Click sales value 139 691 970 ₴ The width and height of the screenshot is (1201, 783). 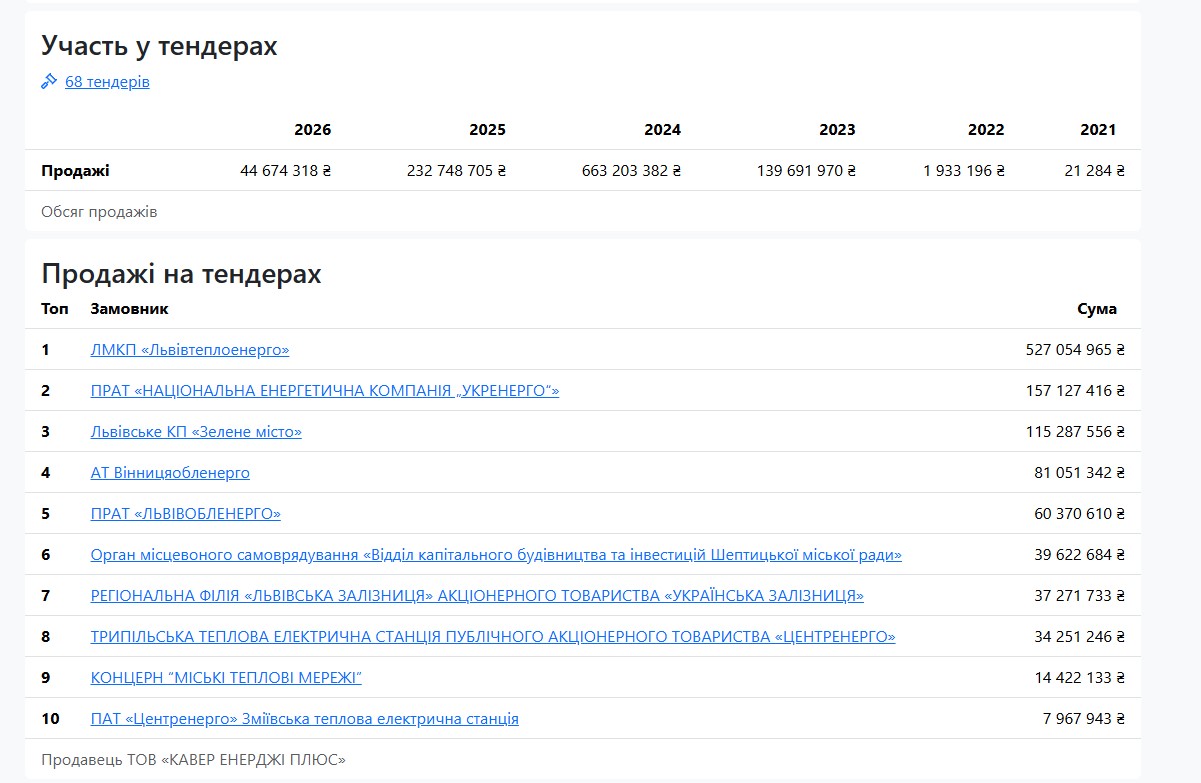[x=806, y=171]
